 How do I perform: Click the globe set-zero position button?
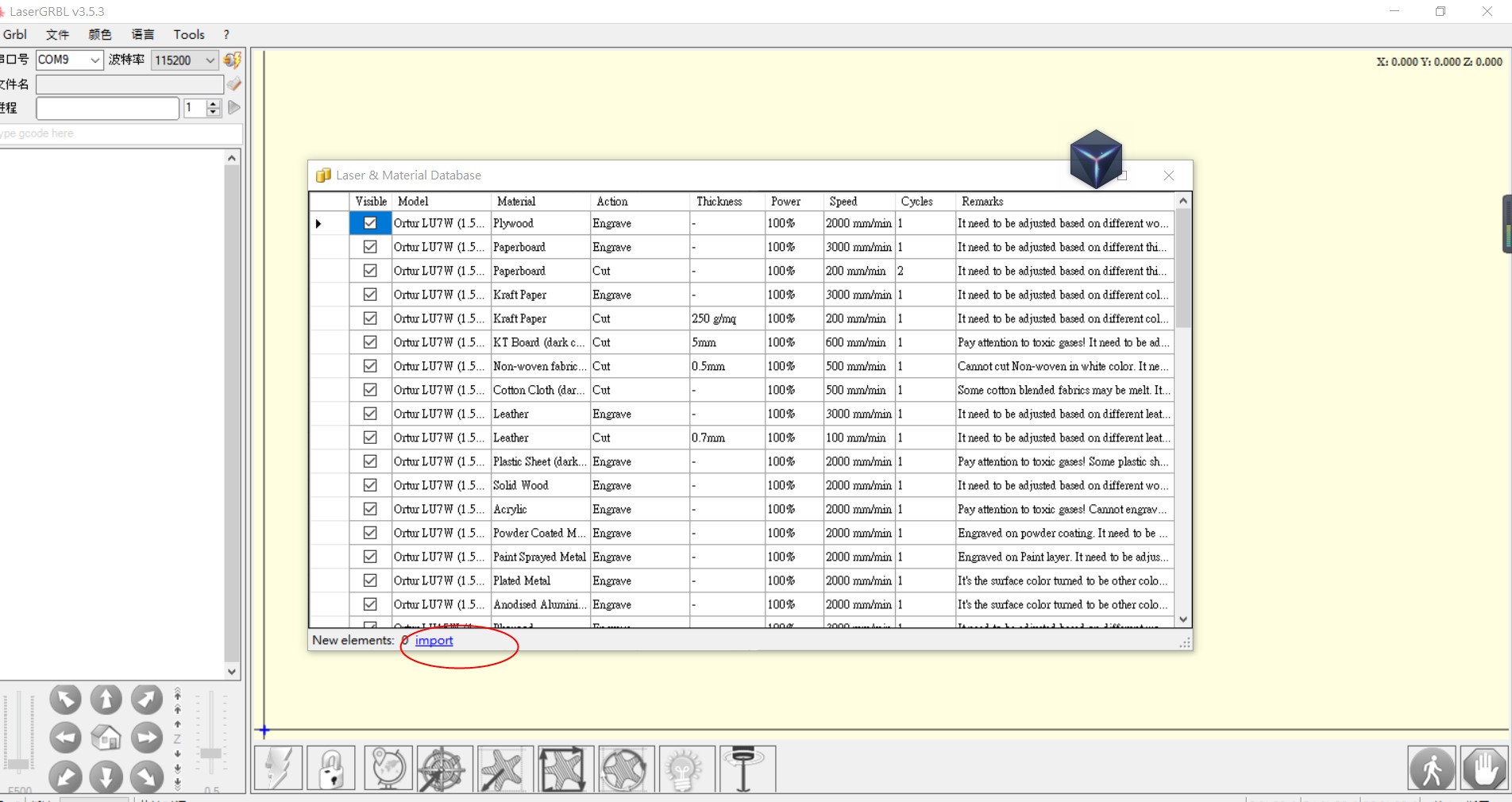[x=388, y=768]
